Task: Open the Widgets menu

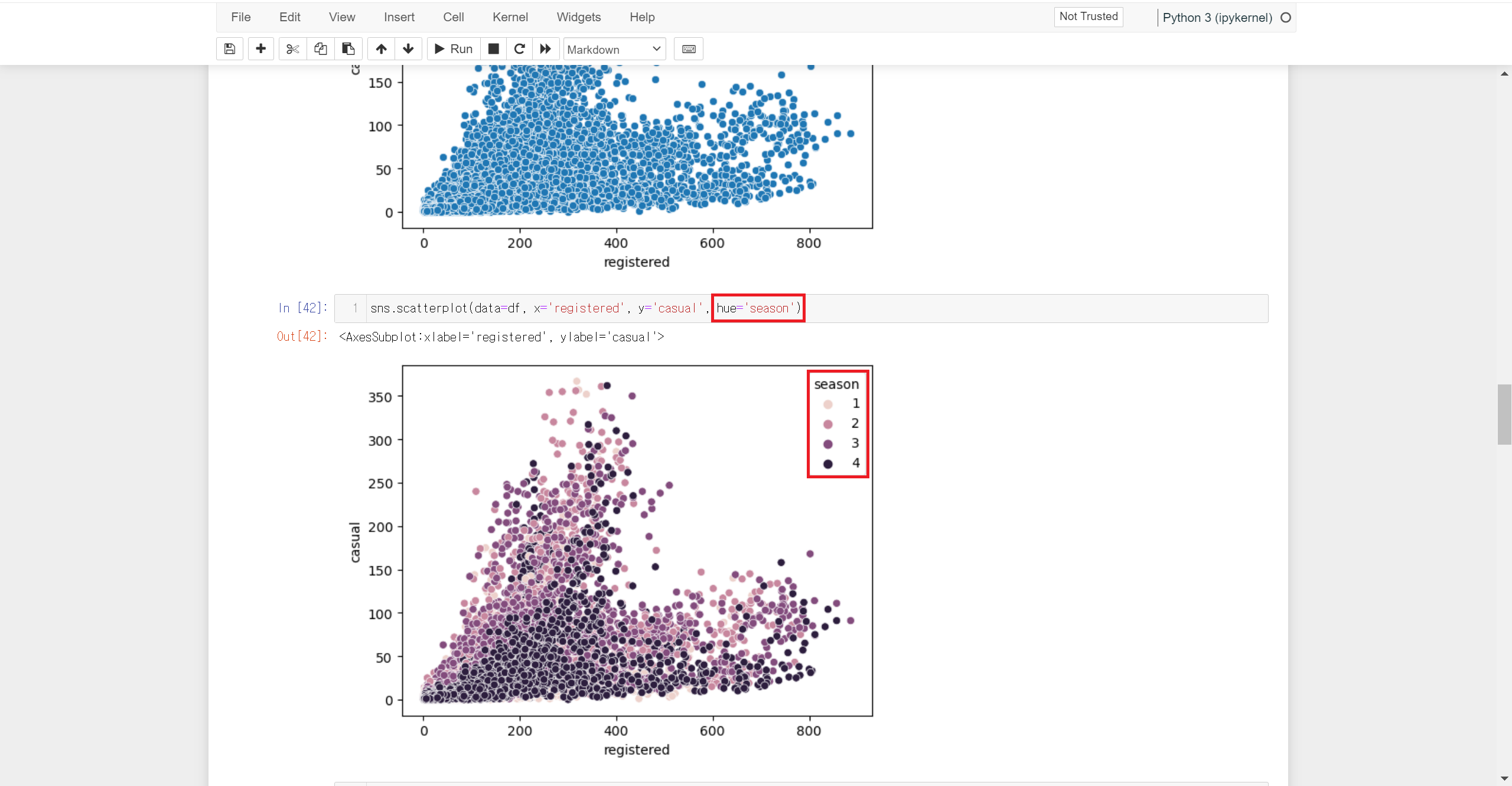Action: 578,17
